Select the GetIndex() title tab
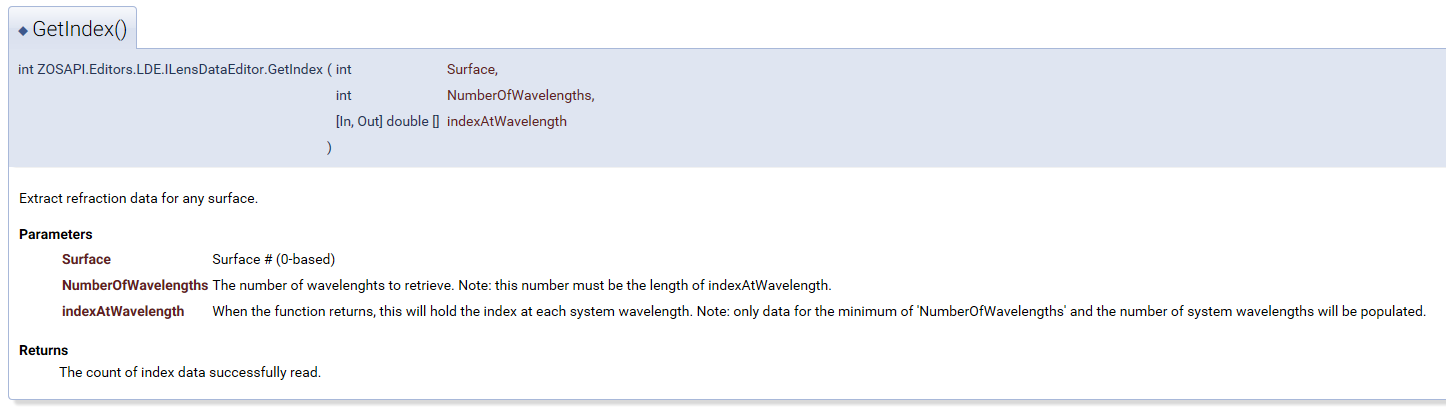The height and width of the screenshot is (409, 1446). click(73, 29)
